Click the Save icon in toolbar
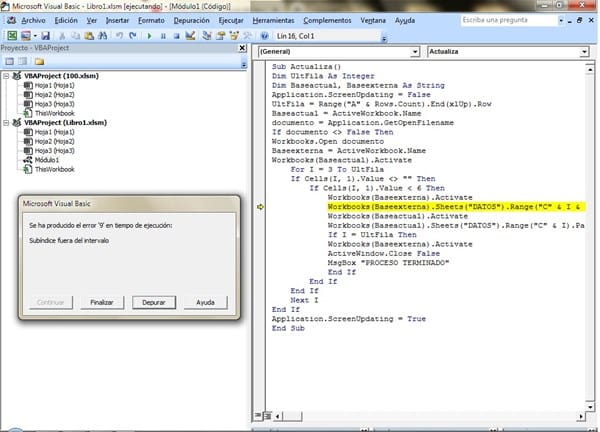The height and width of the screenshot is (432, 600). pyautogui.click(x=46, y=36)
